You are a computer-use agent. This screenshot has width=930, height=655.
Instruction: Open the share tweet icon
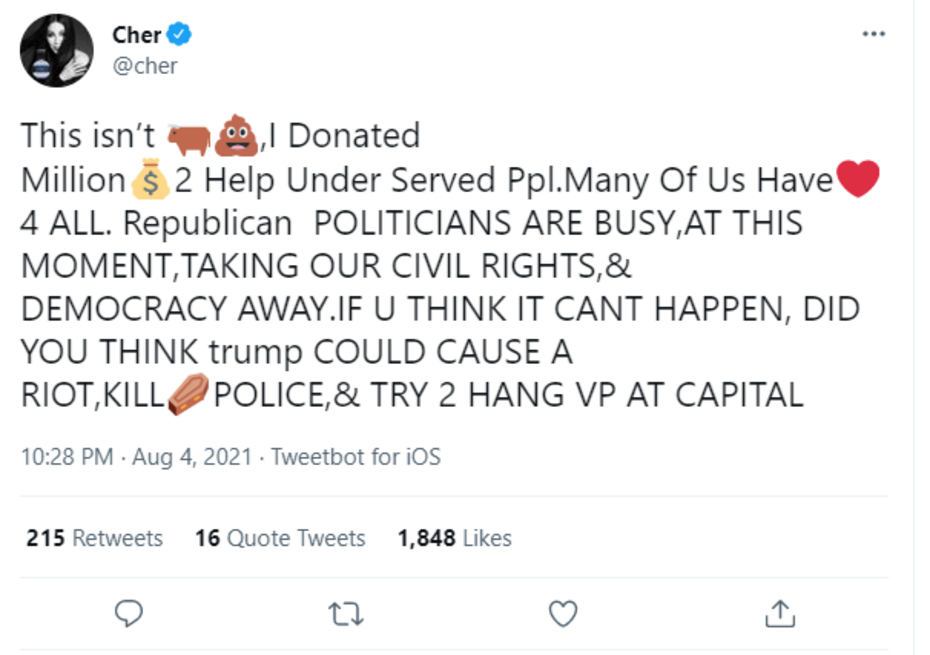(781, 611)
